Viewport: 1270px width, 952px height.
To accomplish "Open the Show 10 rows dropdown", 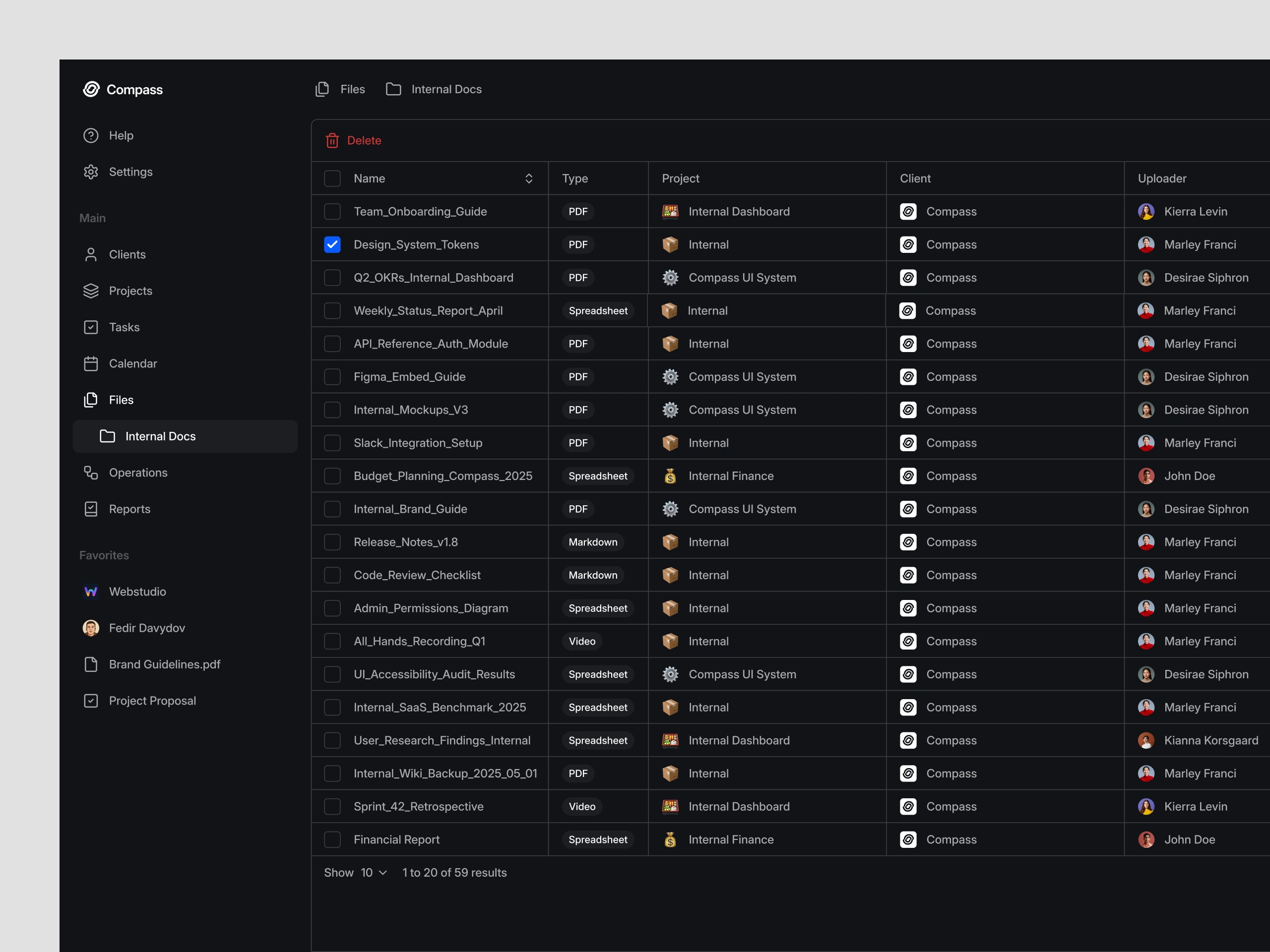I will (x=373, y=872).
